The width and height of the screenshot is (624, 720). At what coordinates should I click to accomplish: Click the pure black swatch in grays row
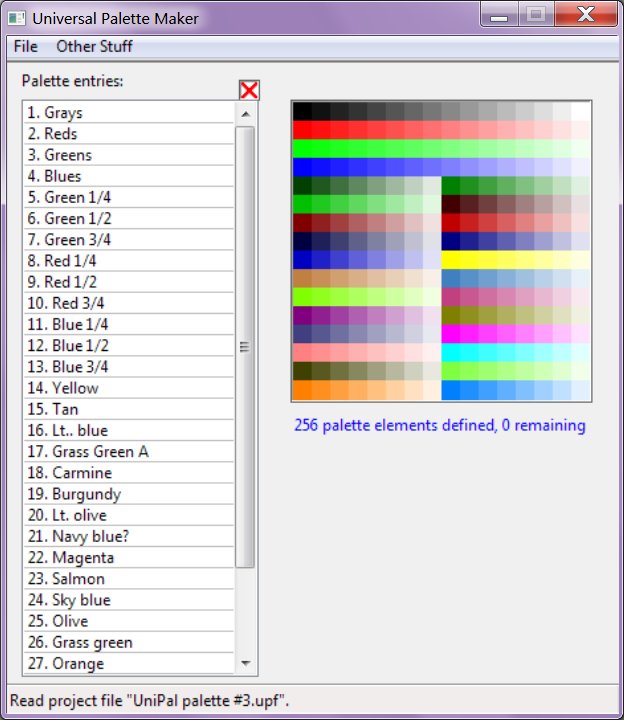[302, 112]
